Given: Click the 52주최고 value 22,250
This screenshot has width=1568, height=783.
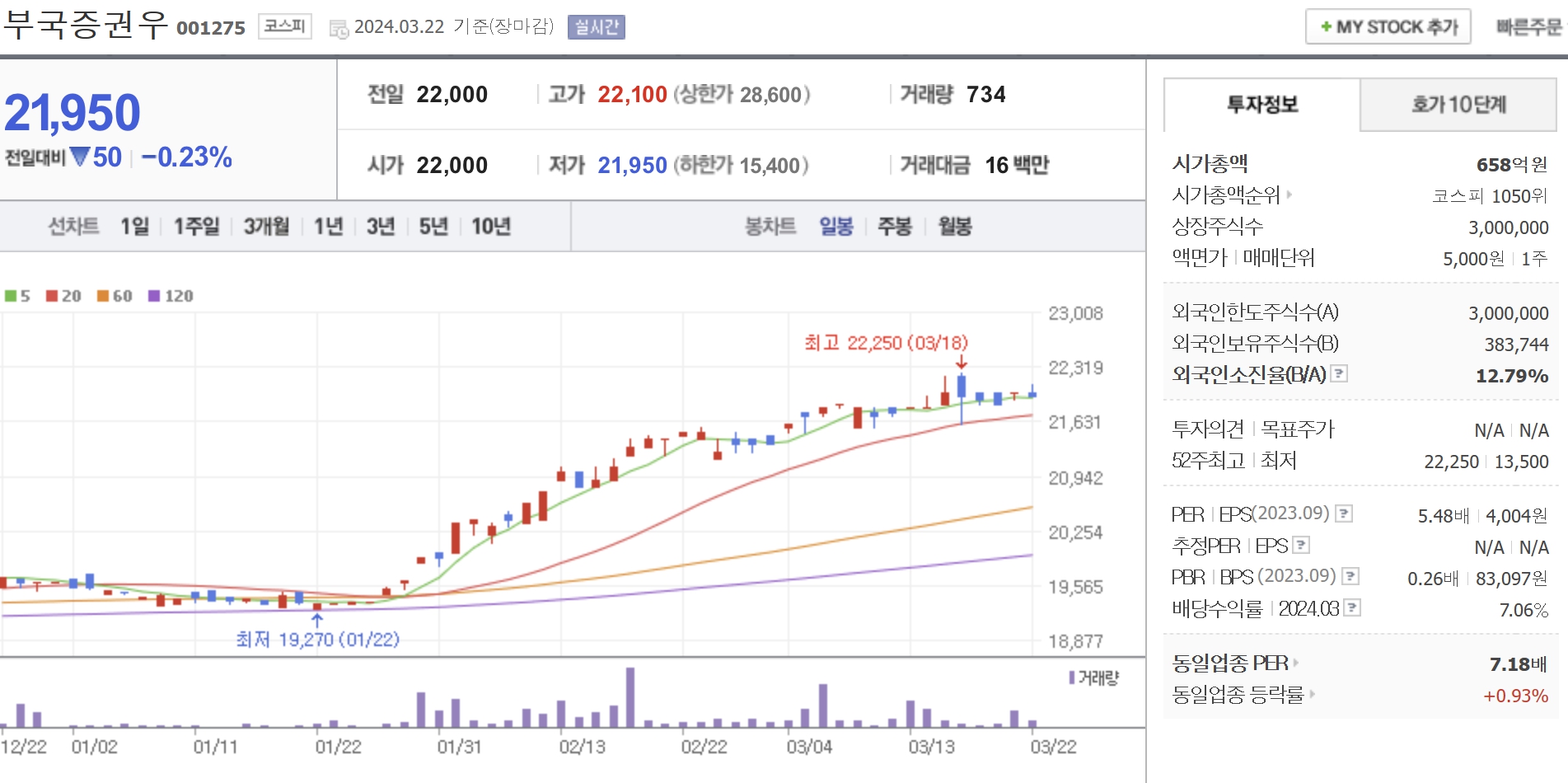Looking at the screenshot, I should coord(1452,462).
